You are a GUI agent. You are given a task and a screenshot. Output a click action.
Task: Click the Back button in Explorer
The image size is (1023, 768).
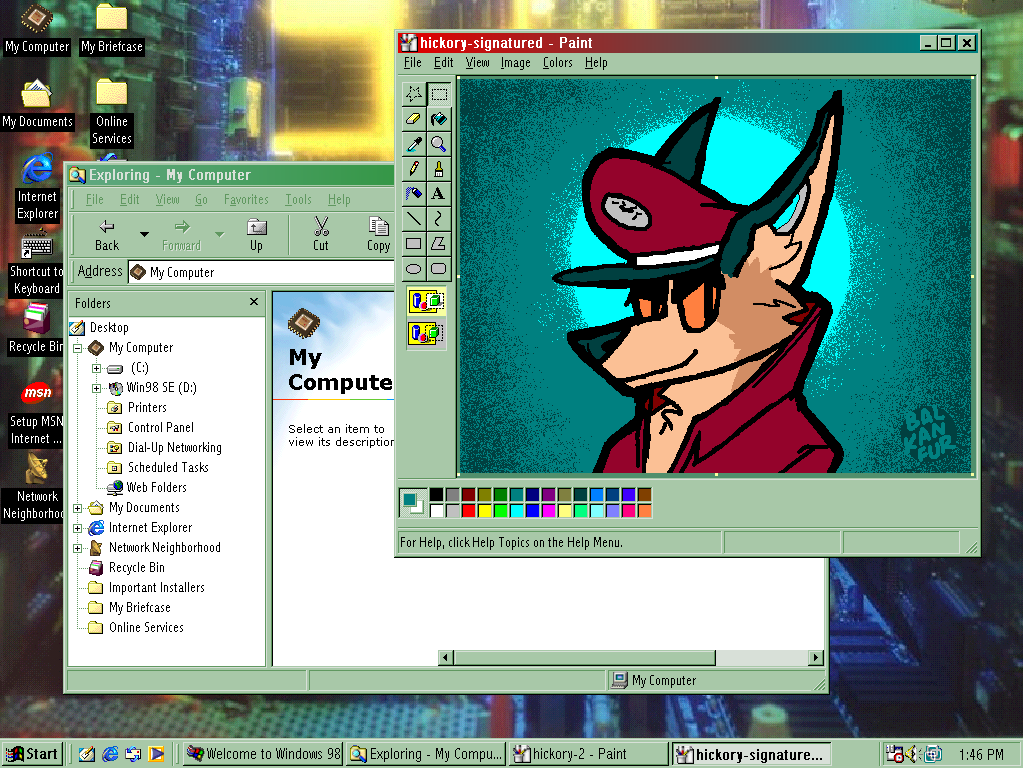(107, 234)
